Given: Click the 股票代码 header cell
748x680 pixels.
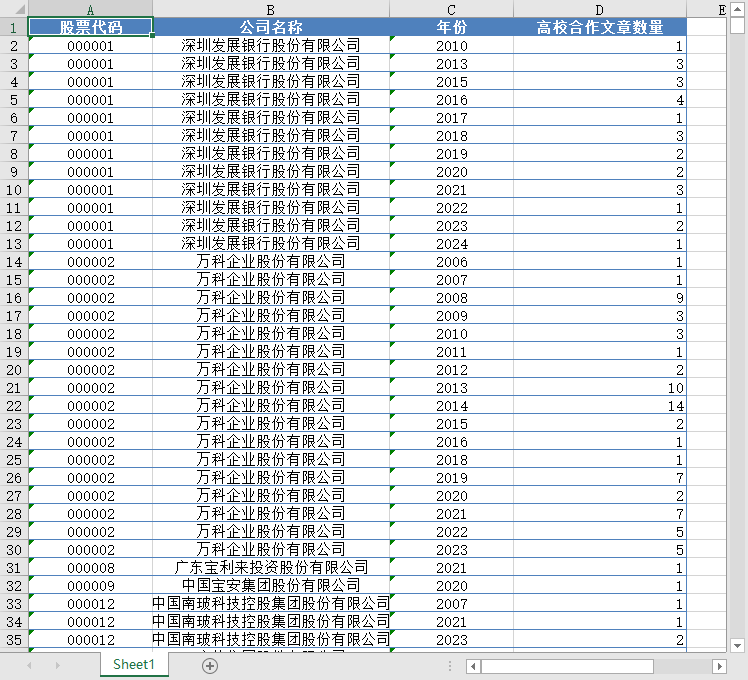Looking at the screenshot, I should coord(91,27).
